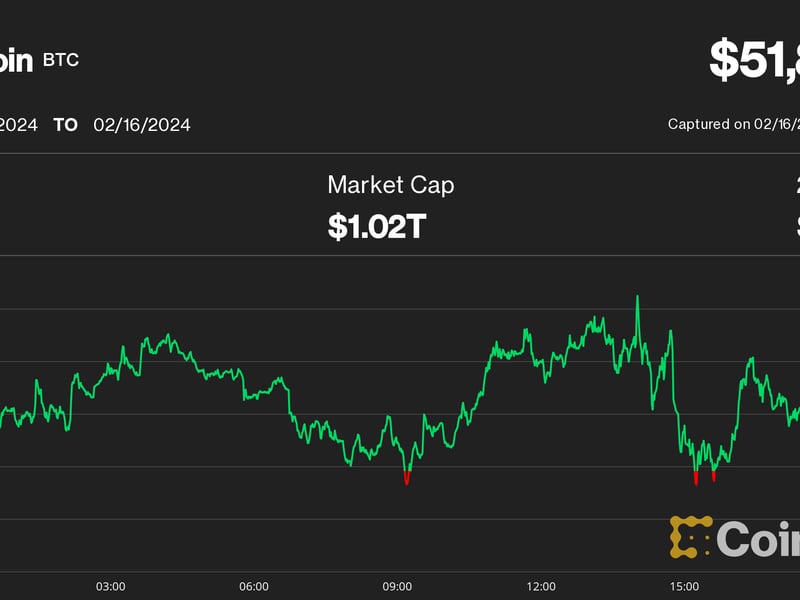Select the second red dip marker after 15:00
Viewport: 800px width, 600px height.
(x=713, y=475)
